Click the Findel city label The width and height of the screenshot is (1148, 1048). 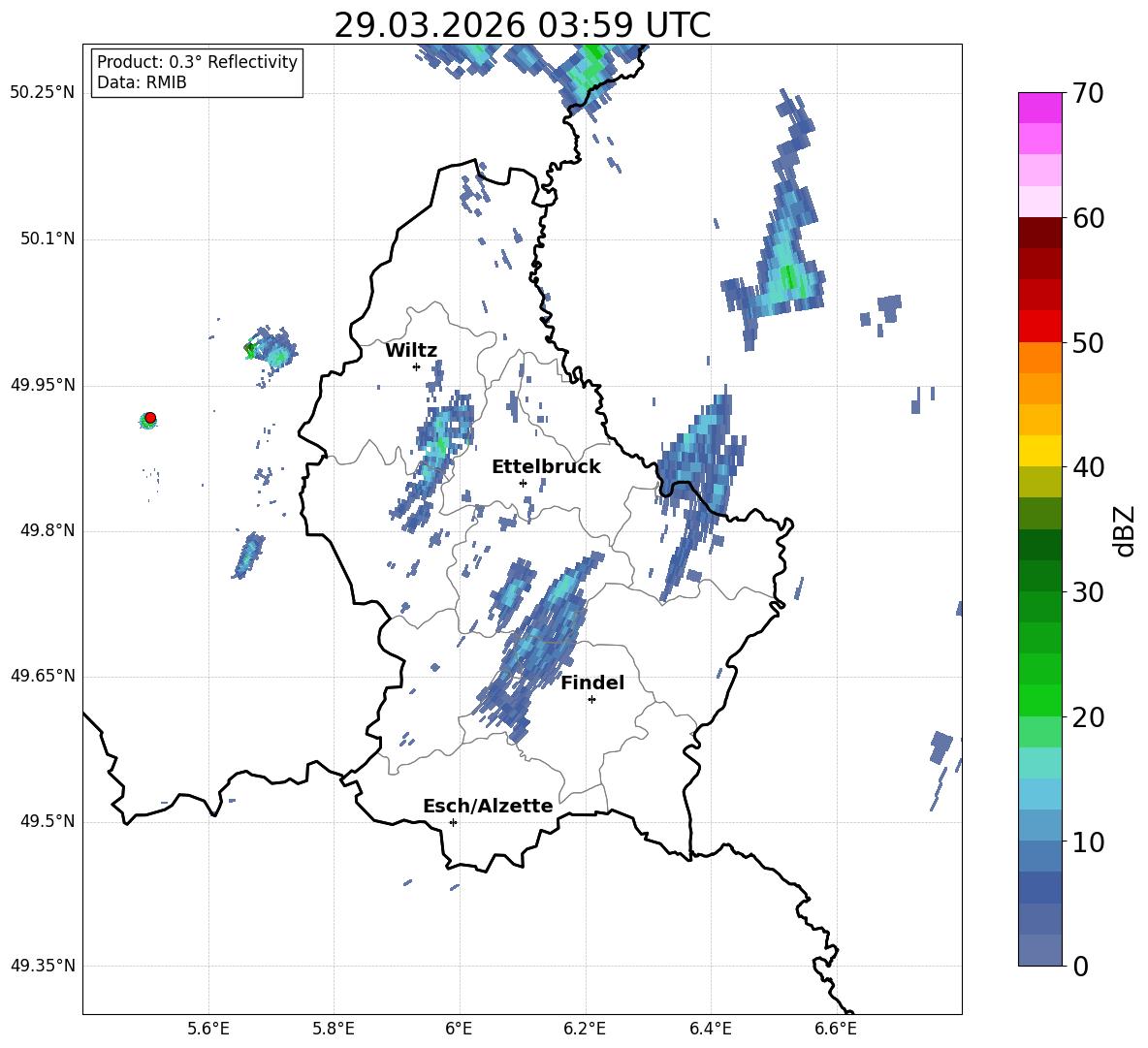(x=592, y=683)
